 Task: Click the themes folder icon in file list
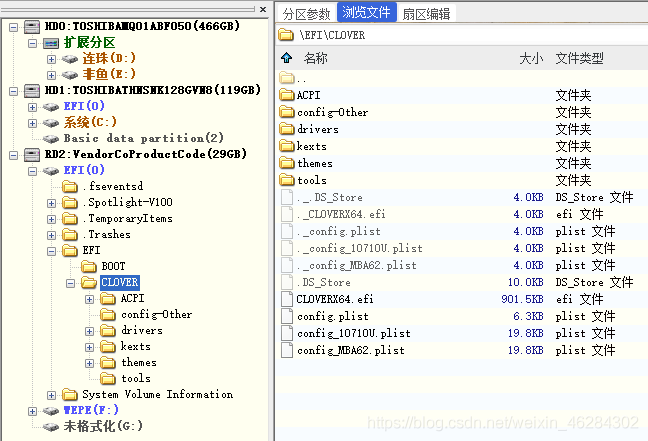click(x=287, y=163)
